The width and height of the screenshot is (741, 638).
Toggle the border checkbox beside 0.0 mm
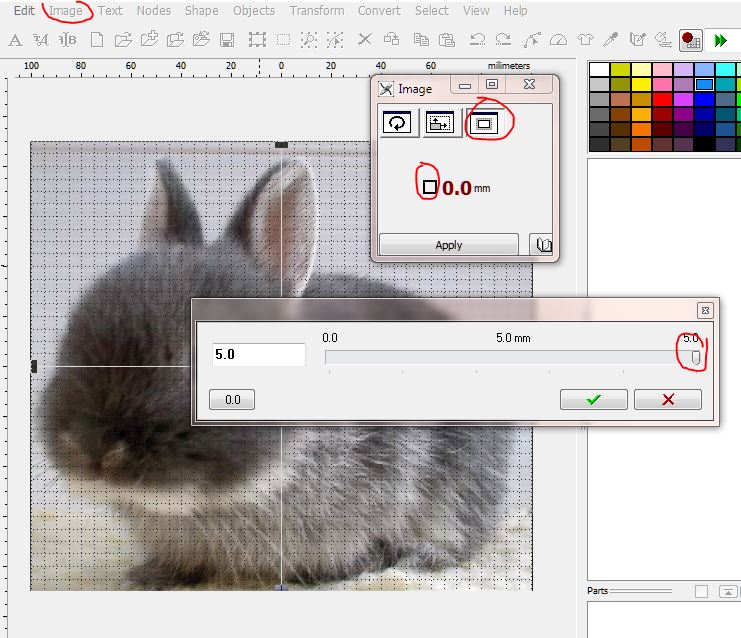[430, 186]
